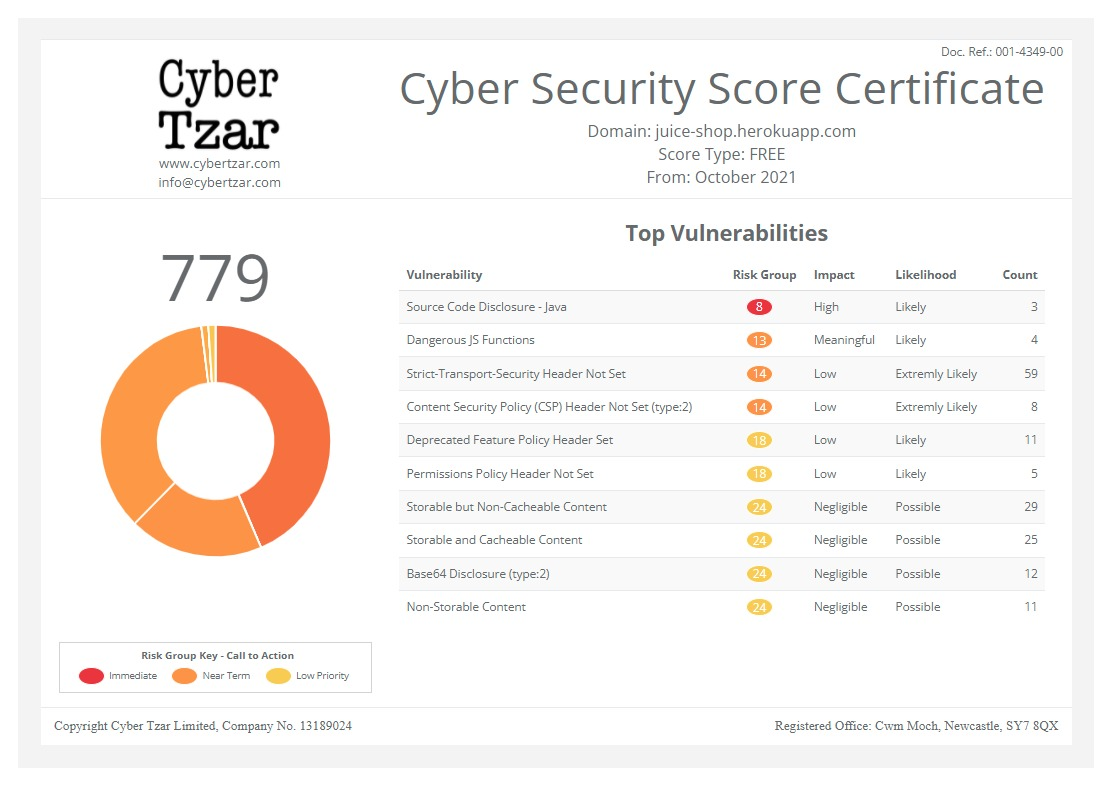Open the www.cybertzar.com link
The width and height of the screenshot is (1113, 785).
[x=219, y=163]
